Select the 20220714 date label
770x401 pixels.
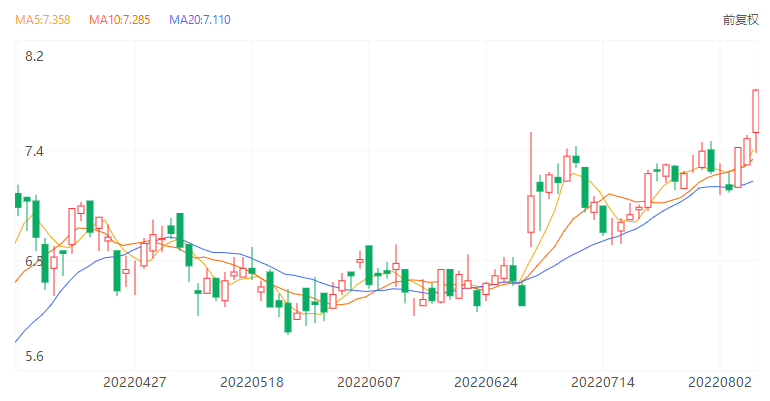tap(603, 382)
